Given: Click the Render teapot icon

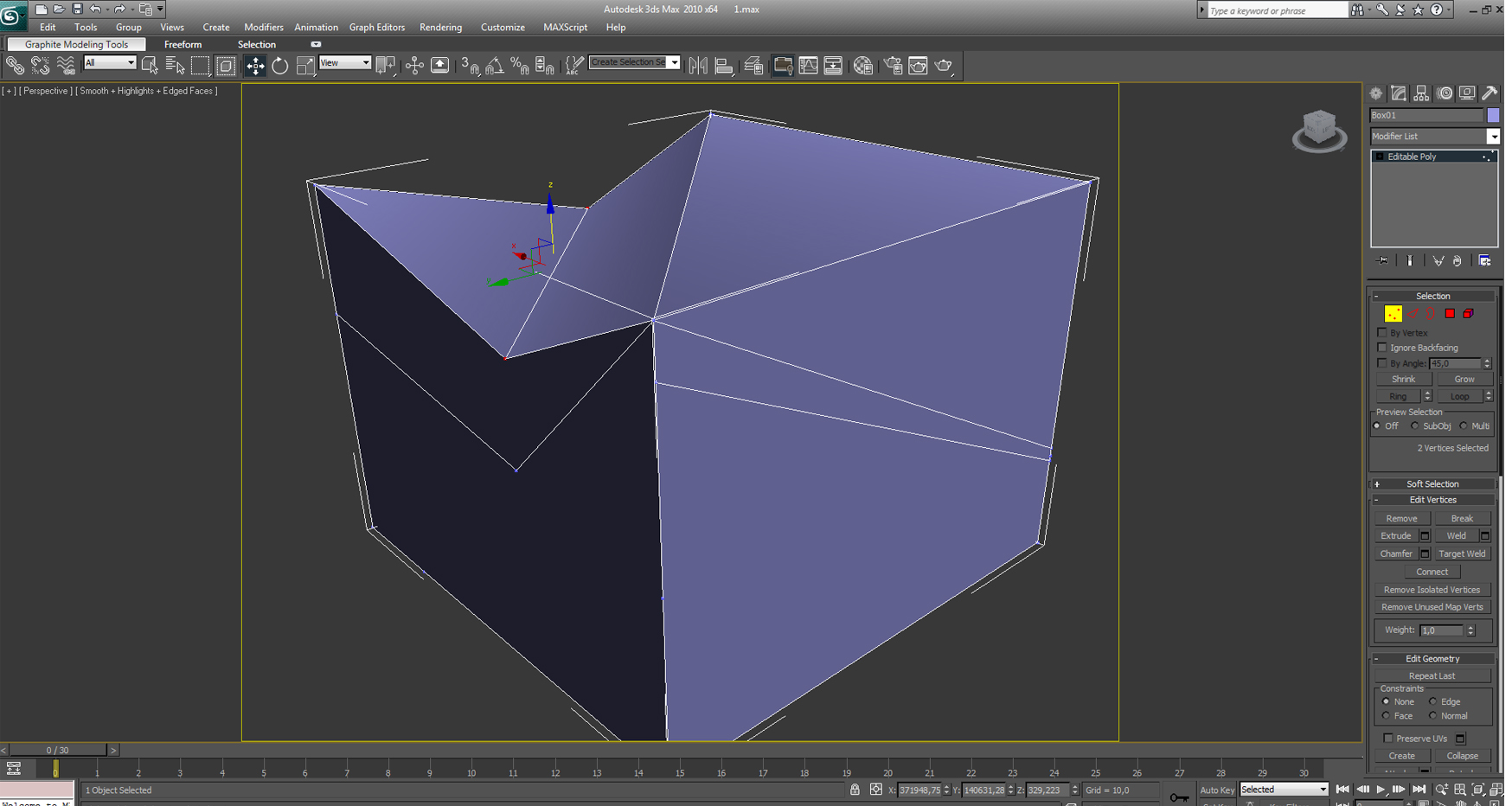Looking at the screenshot, I should (x=944, y=66).
